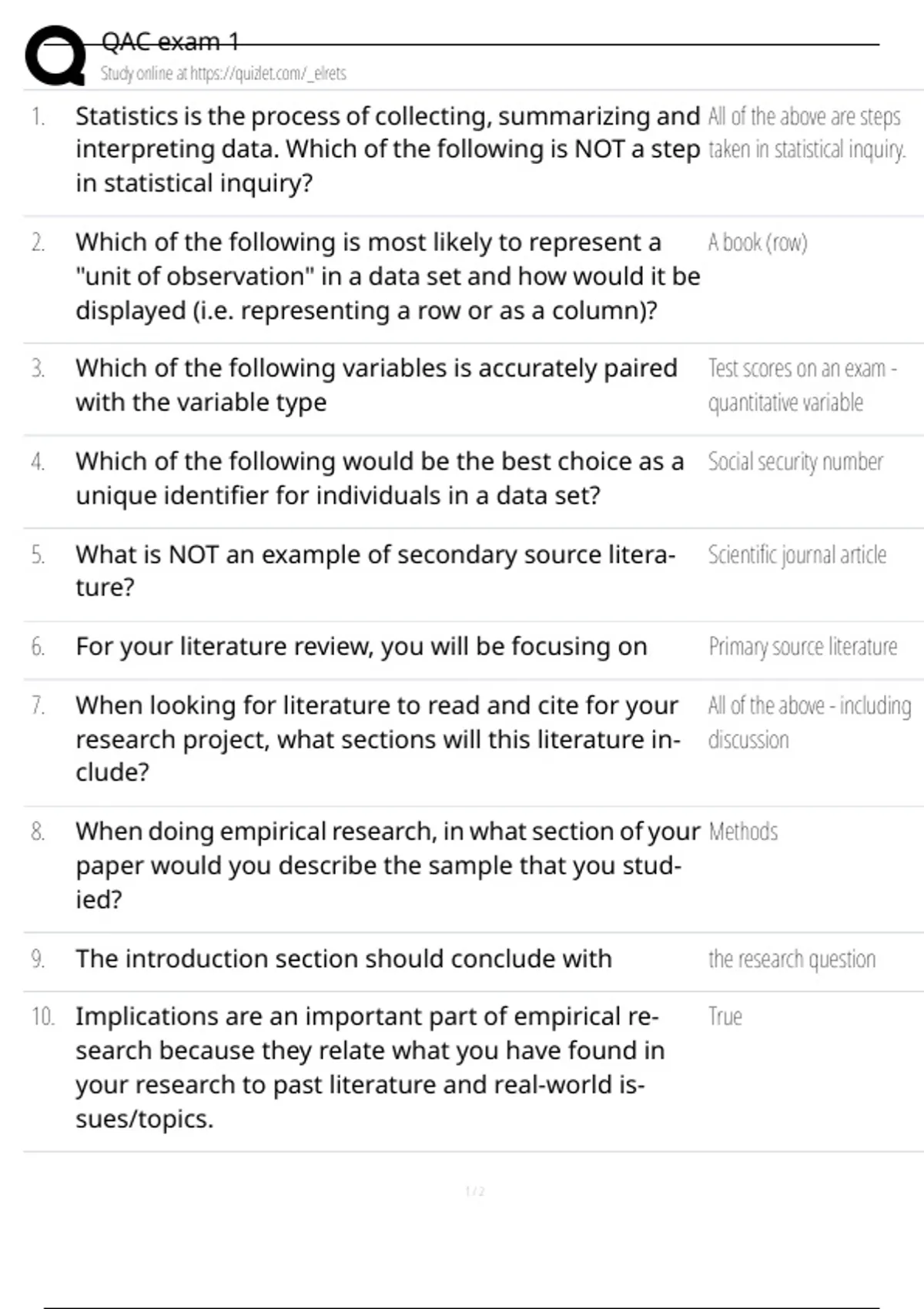This screenshot has height=1309, width=924.
Task: Click the "Primary source literature" answer
Action: click(802, 647)
